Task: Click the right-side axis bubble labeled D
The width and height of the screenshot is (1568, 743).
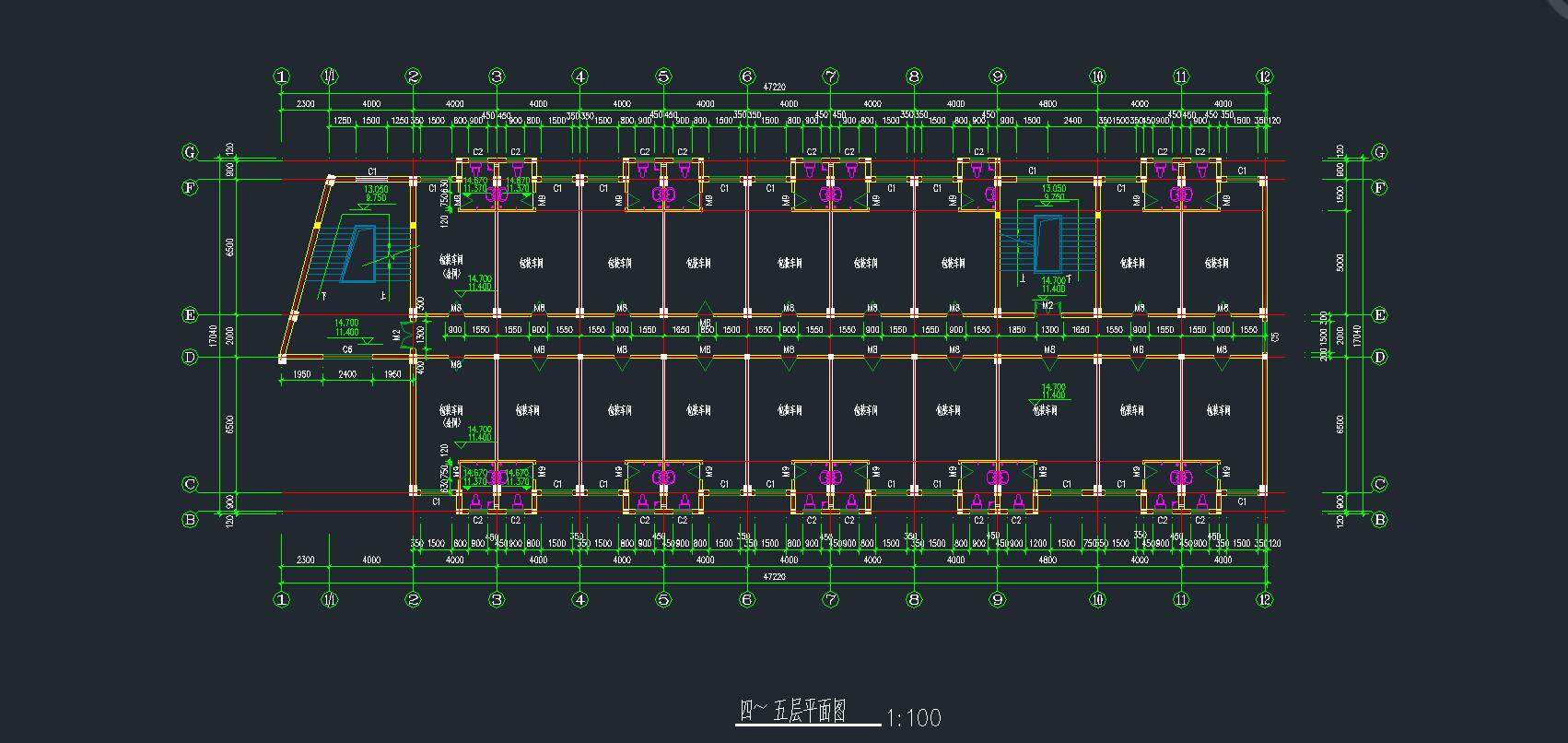Action: pos(1379,357)
